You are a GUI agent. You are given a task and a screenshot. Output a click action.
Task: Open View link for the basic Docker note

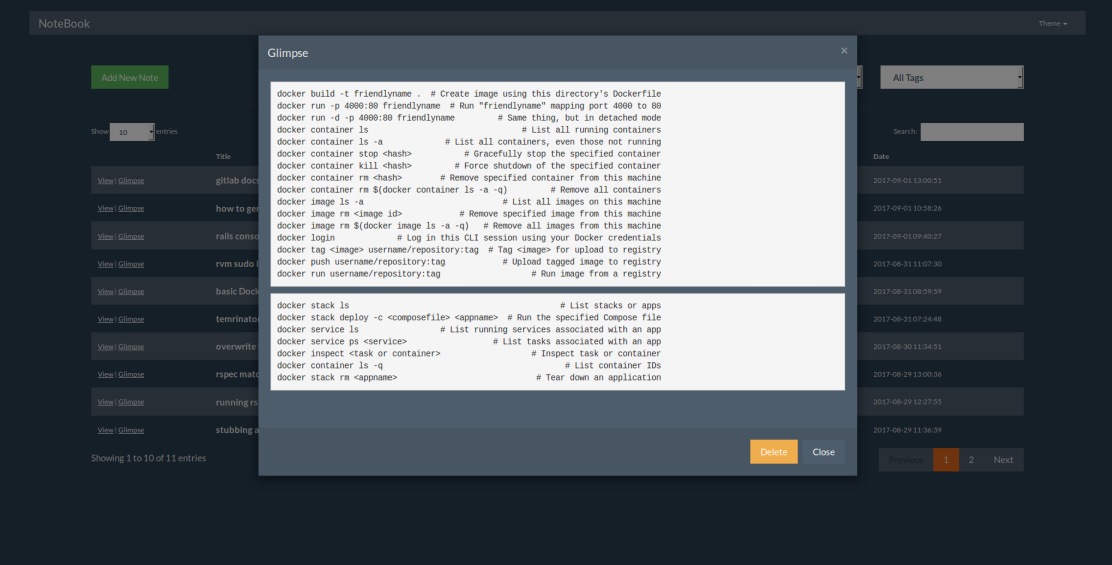tap(105, 291)
